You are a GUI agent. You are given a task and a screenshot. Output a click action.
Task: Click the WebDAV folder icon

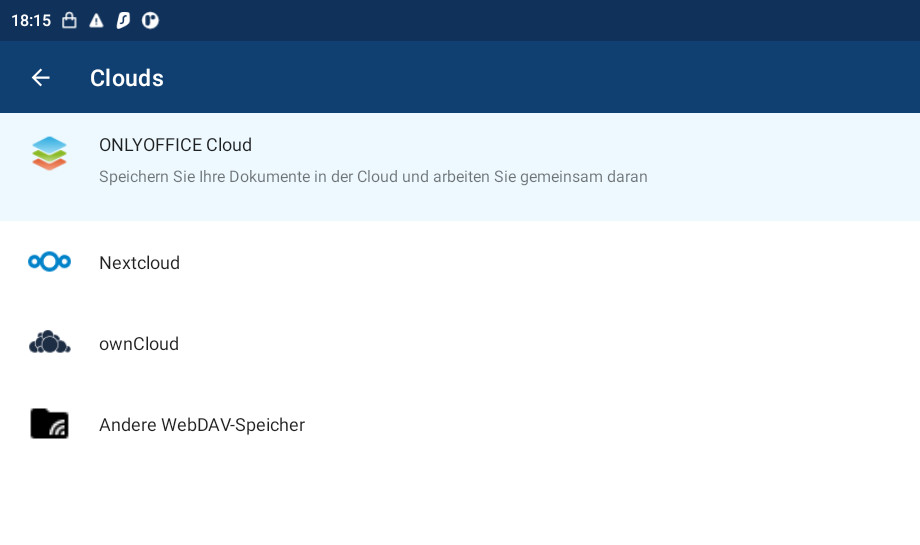click(x=49, y=424)
